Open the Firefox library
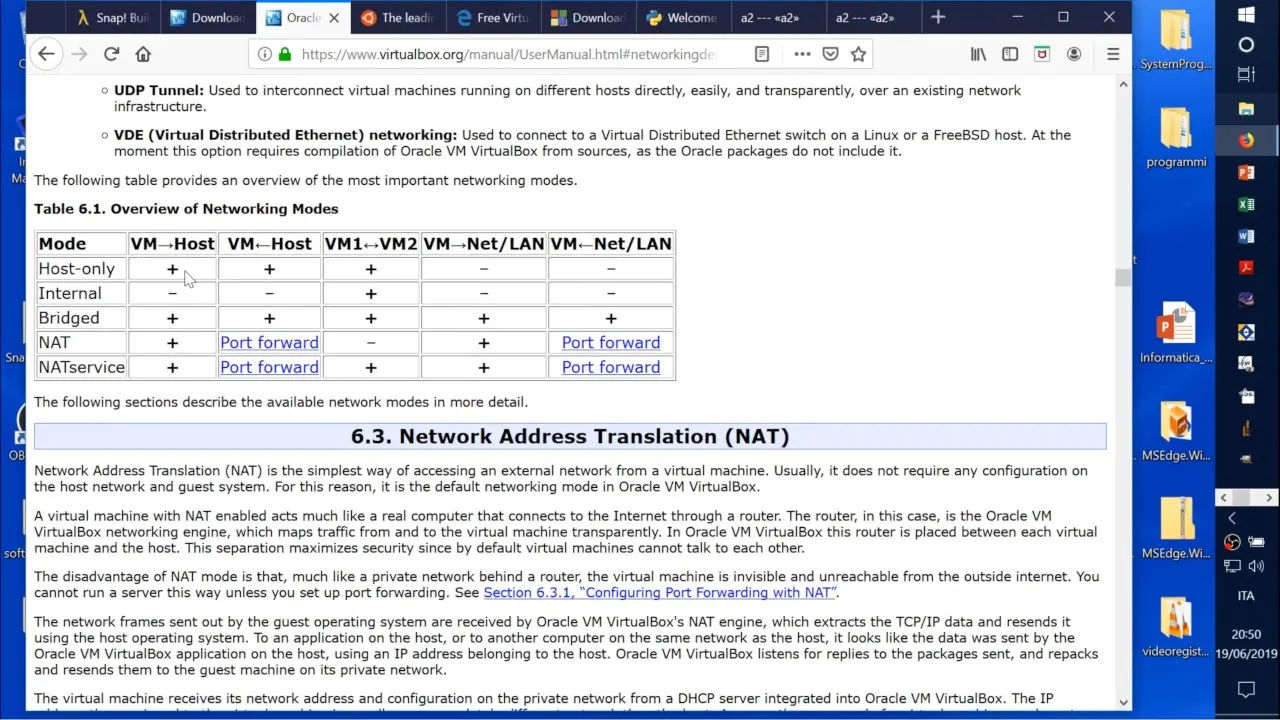1280x720 pixels. (x=978, y=54)
